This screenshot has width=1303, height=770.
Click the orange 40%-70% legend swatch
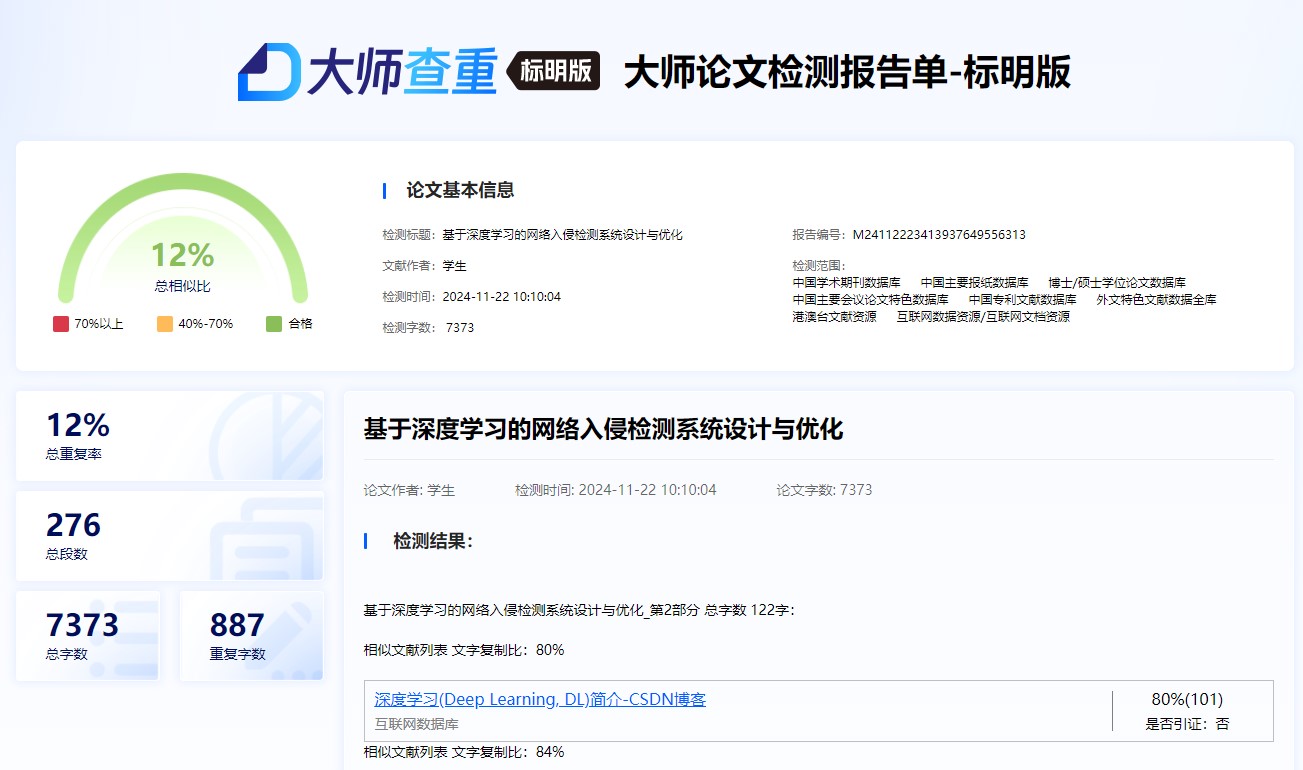(165, 324)
